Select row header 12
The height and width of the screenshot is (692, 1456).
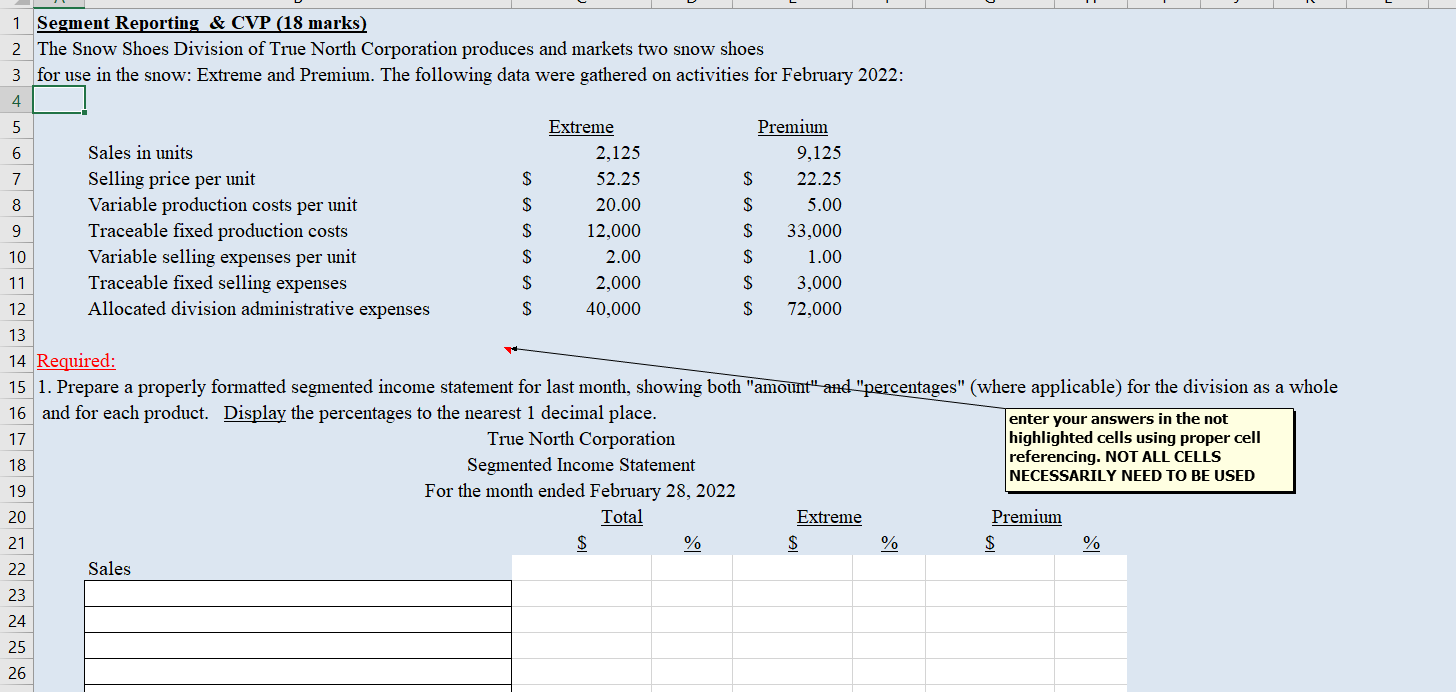point(16,309)
